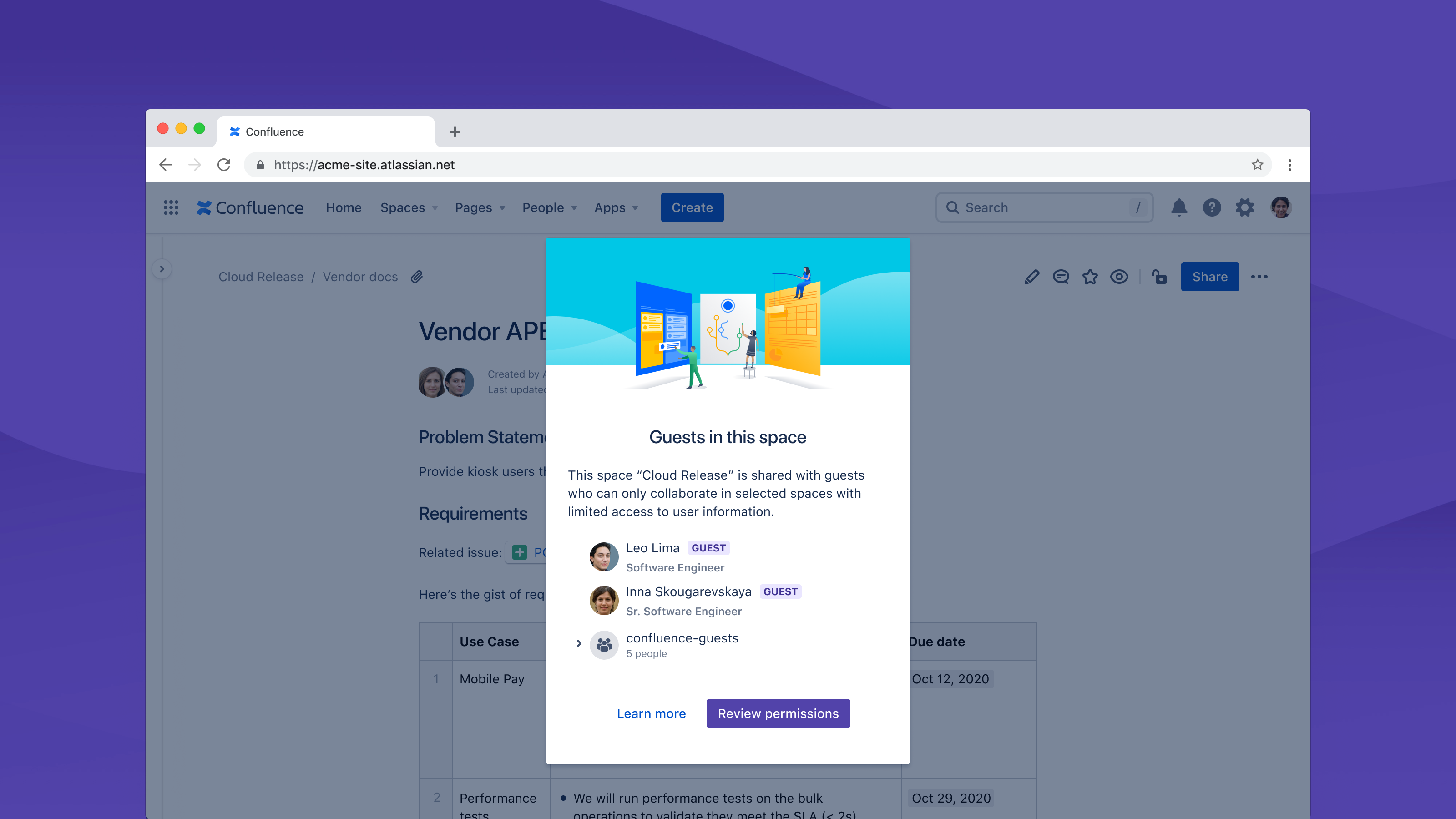Click the user avatar profile icon
The image size is (1456, 819).
tap(1281, 207)
